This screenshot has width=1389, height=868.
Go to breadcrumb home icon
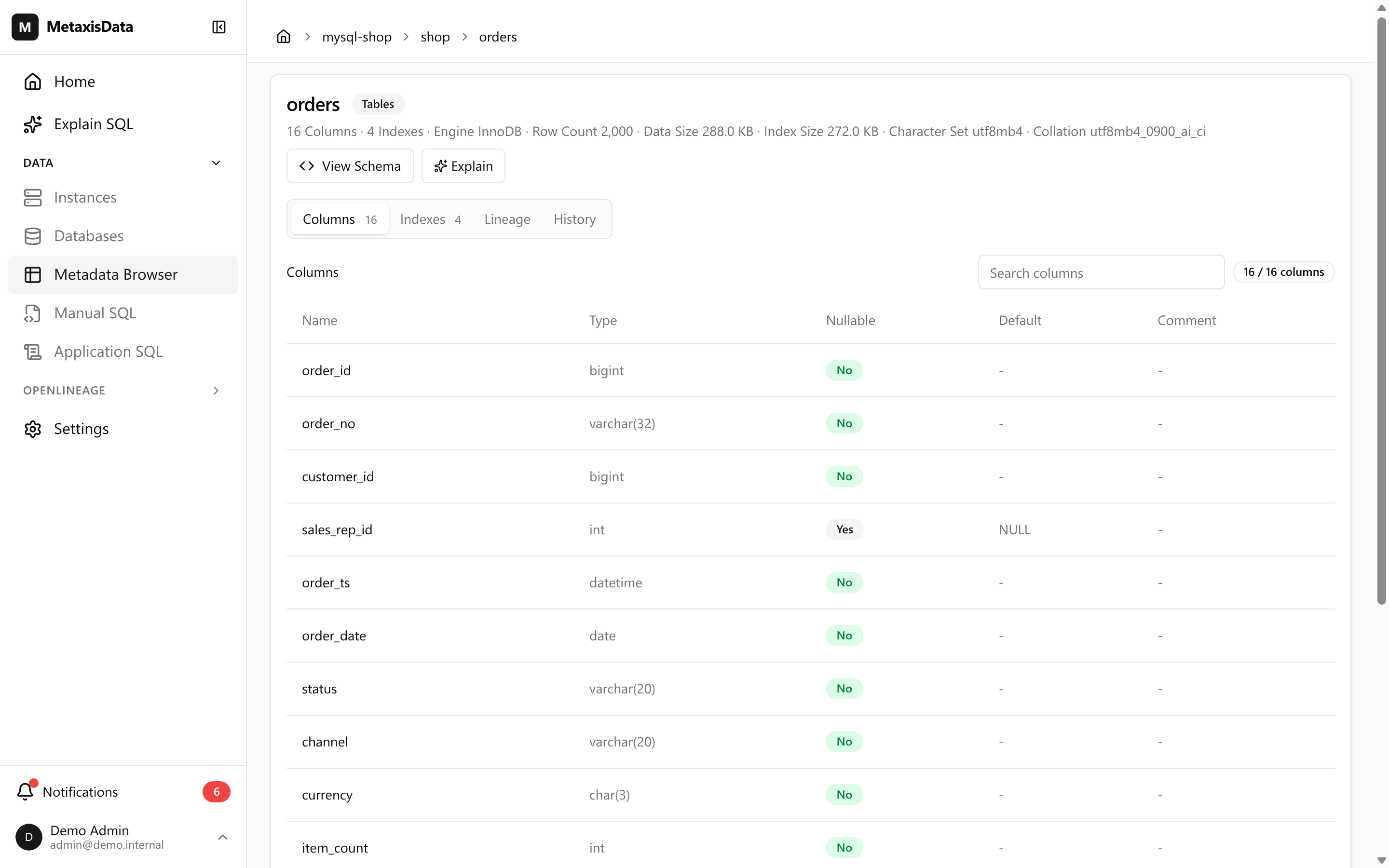tap(284, 37)
